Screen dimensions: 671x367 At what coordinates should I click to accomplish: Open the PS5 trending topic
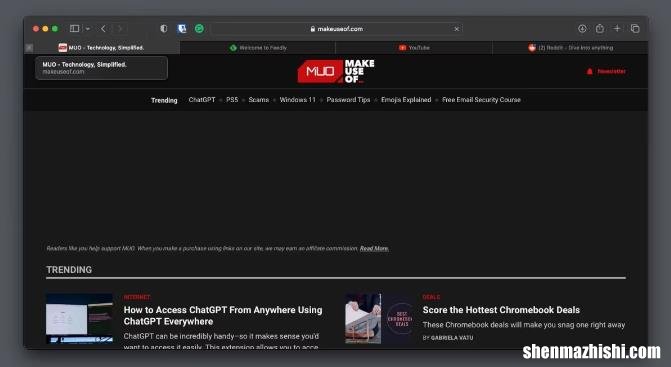[x=232, y=100]
